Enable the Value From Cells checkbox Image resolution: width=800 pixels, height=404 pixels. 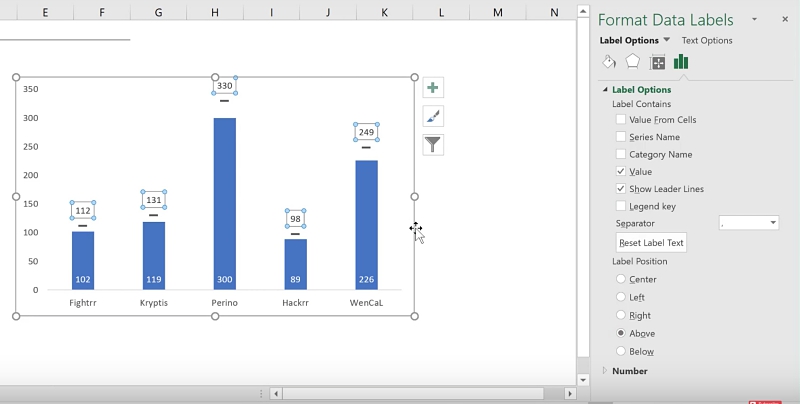621,120
